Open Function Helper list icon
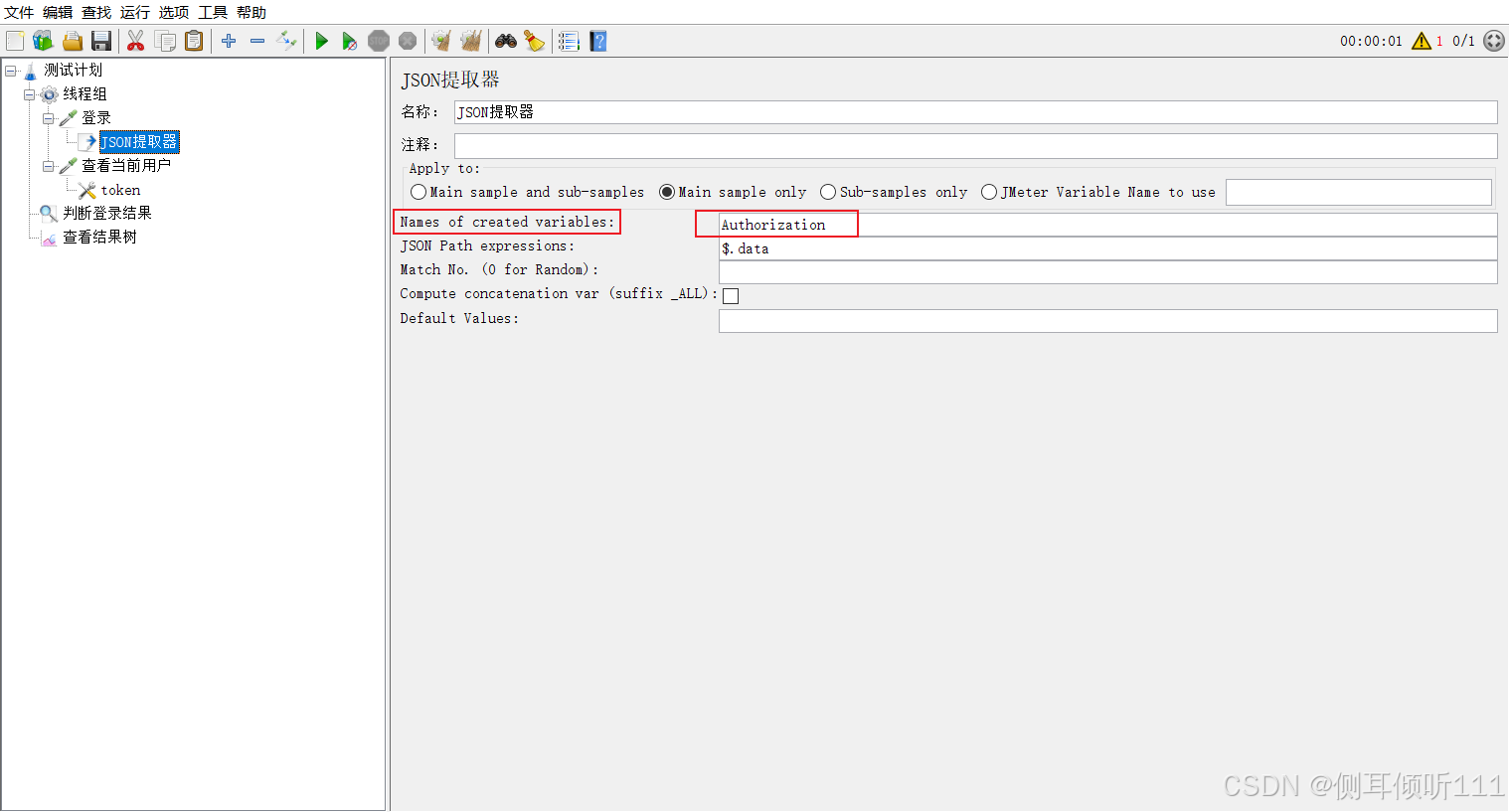 569,41
